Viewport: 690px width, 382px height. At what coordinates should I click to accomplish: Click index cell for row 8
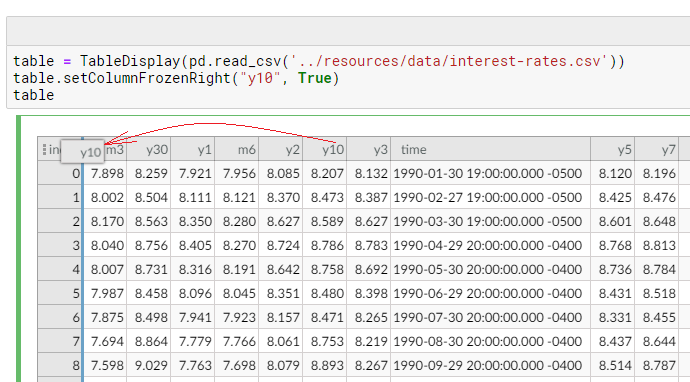60,365
